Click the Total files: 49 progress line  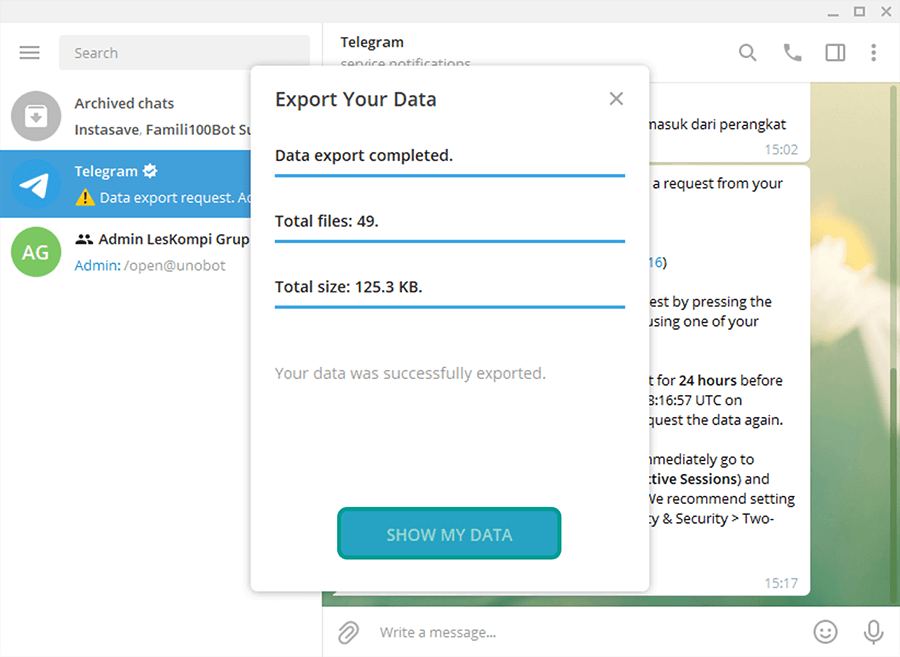coord(449,241)
